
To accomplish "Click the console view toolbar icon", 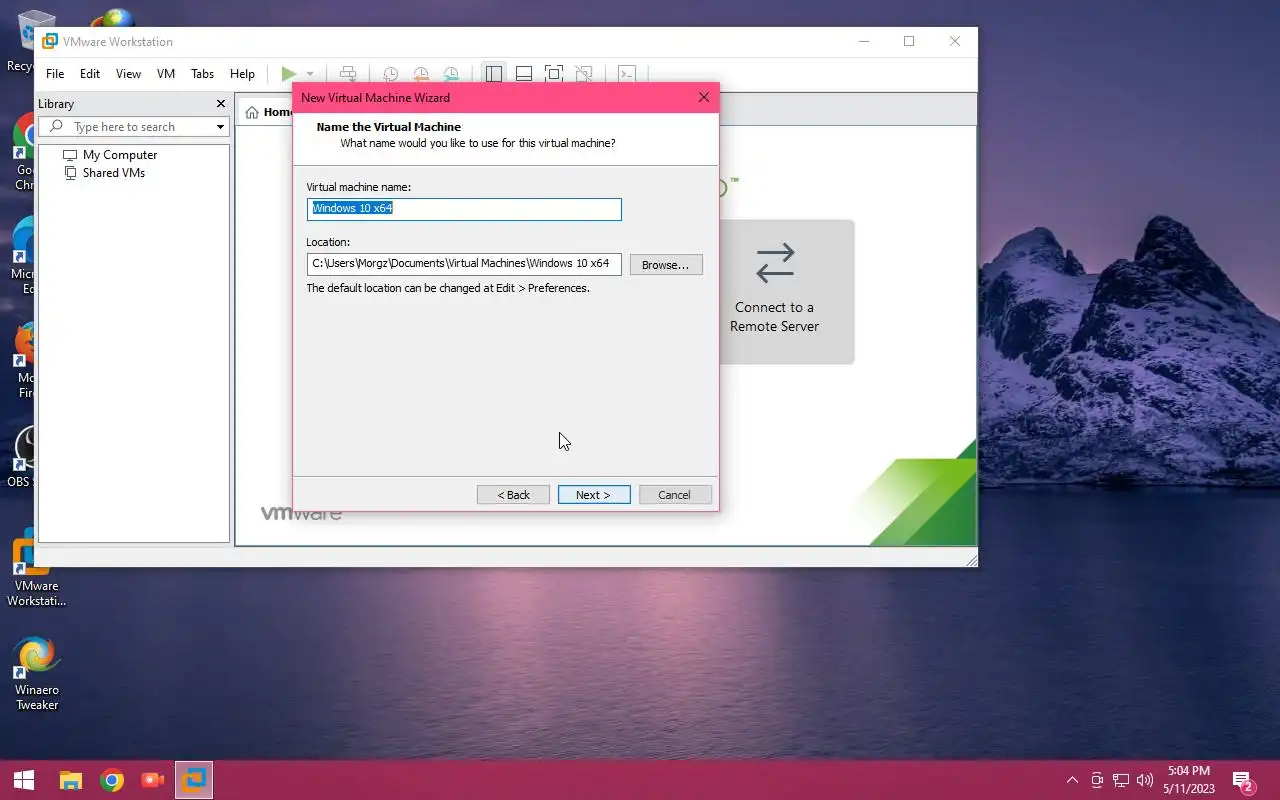I will pyautogui.click(x=627, y=74).
